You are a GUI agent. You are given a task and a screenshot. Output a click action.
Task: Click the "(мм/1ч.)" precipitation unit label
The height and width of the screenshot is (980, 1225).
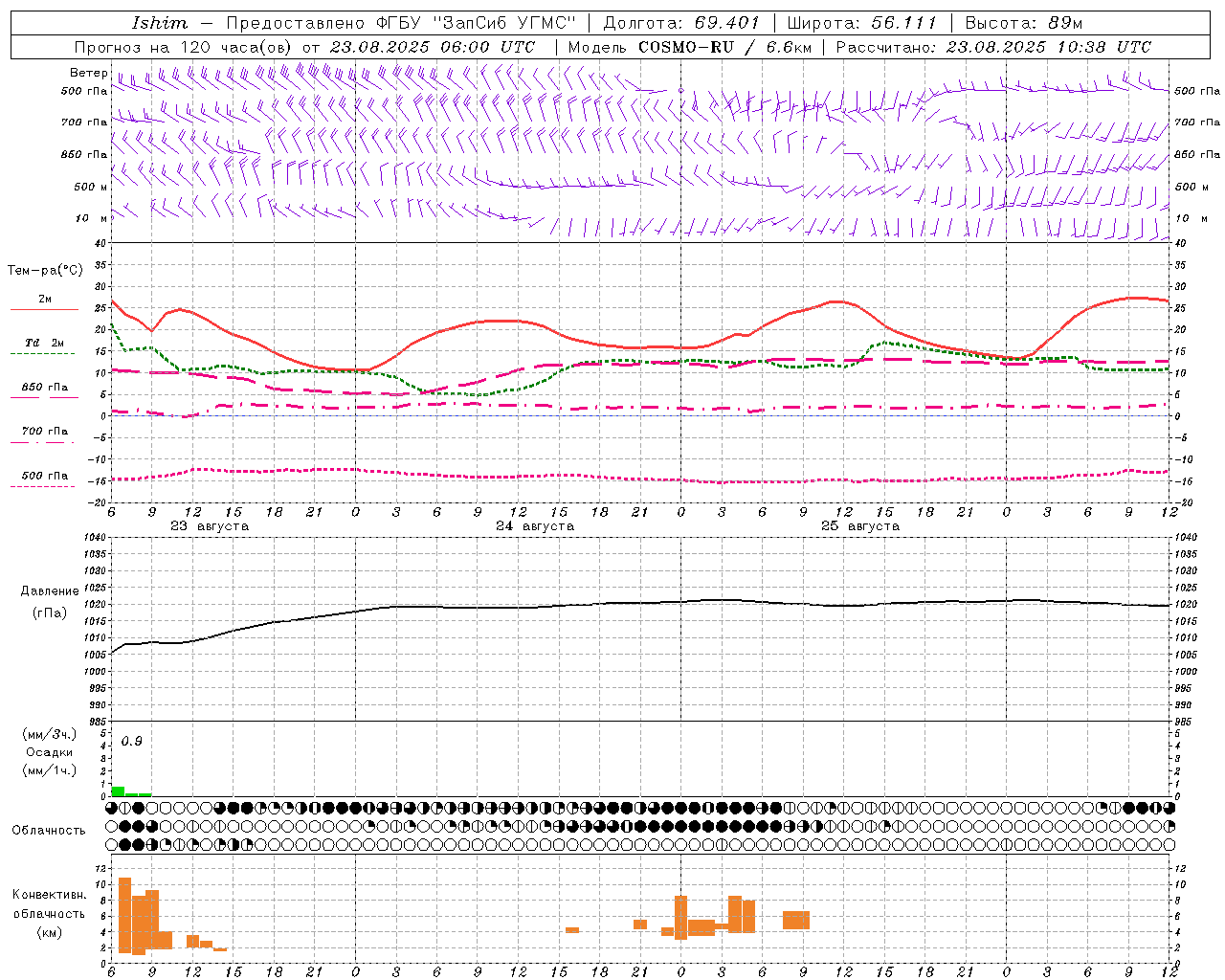click(x=50, y=770)
